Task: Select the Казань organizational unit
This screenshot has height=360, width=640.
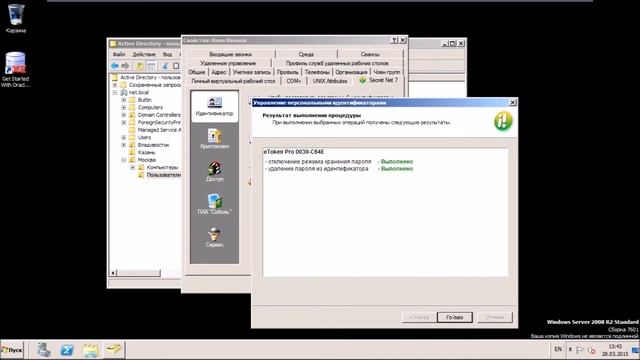Action: tap(142, 152)
